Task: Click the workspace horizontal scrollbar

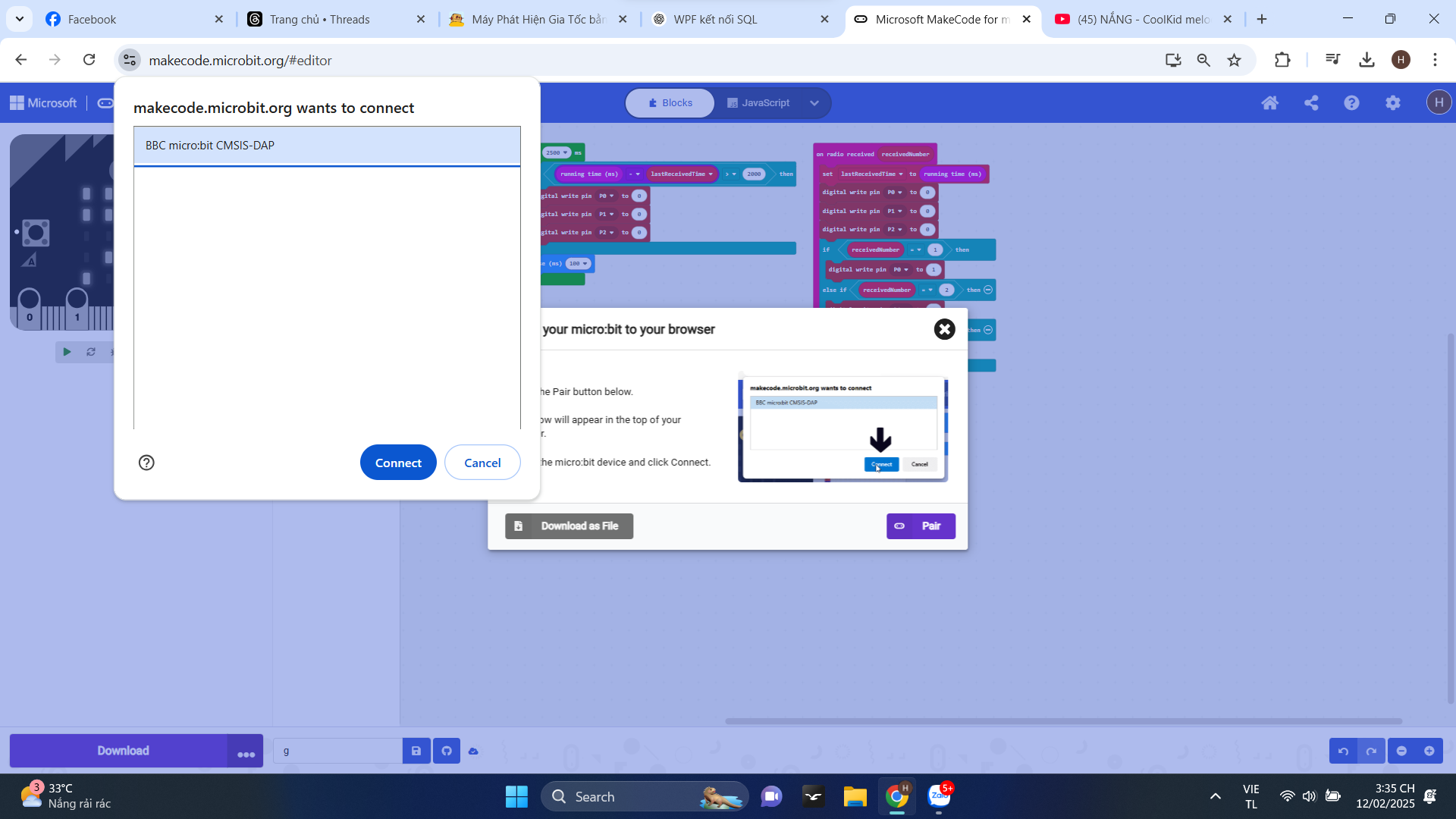Action: 1063,721
